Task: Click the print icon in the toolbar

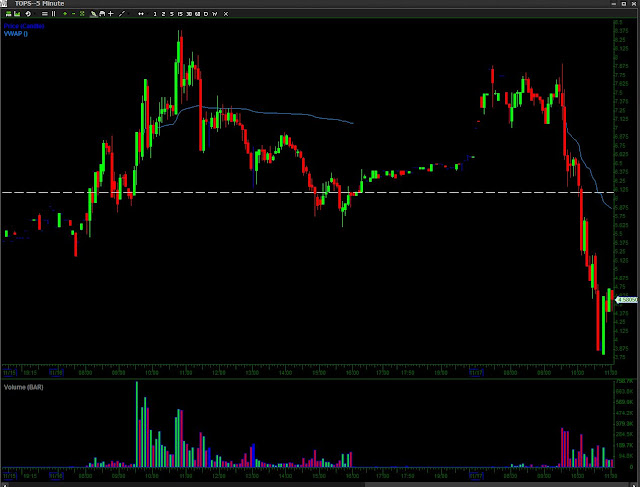Action: pos(102,14)
